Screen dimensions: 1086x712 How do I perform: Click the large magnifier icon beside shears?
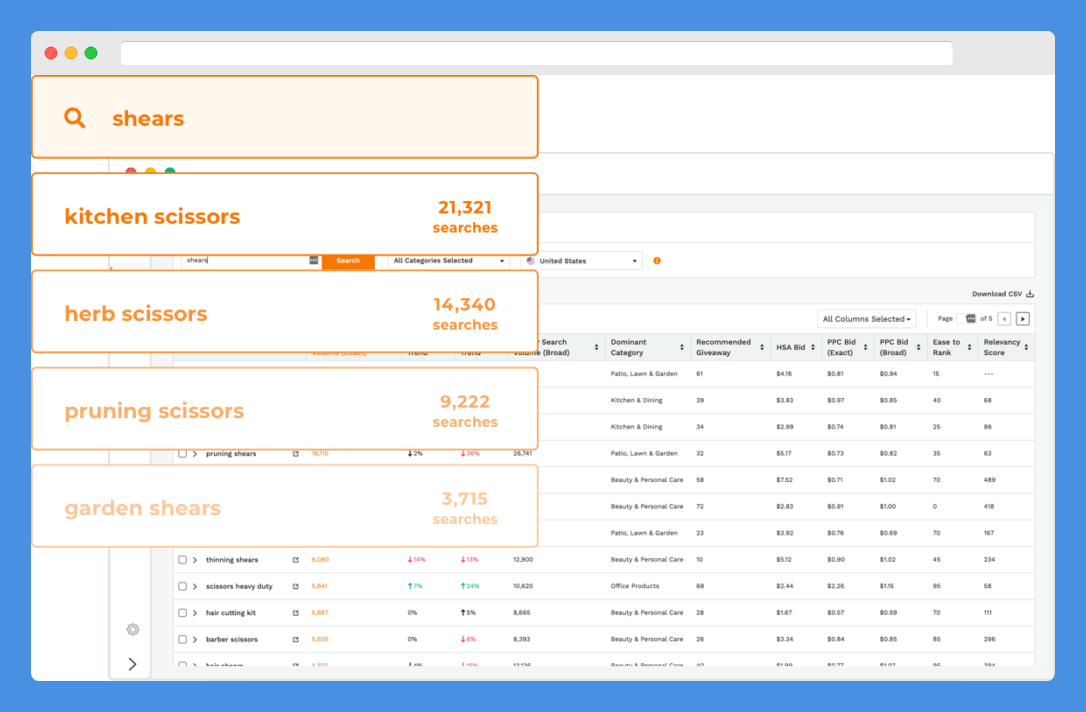tap(75, 118)
